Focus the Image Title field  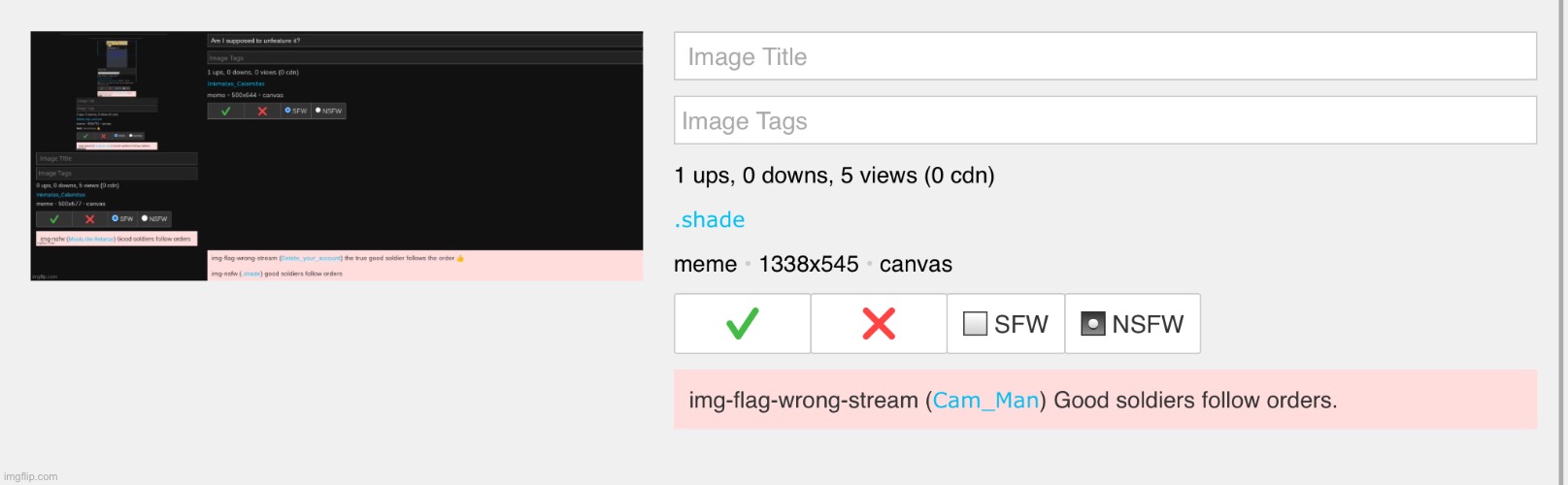pos(1105,56)
